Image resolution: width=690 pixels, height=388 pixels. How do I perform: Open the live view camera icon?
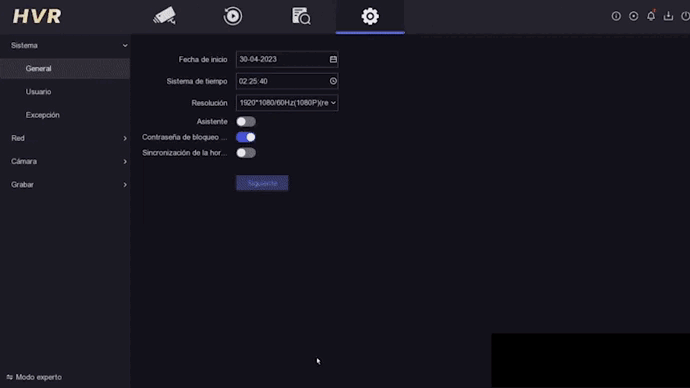click(164, 16)
